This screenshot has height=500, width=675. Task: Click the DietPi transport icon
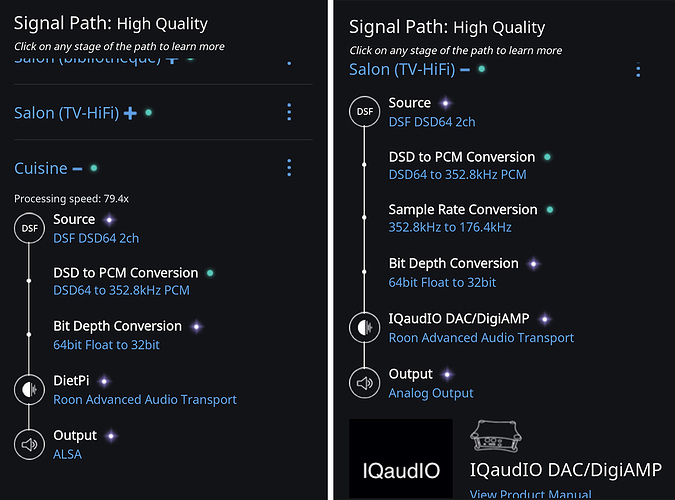coord(29,390)
